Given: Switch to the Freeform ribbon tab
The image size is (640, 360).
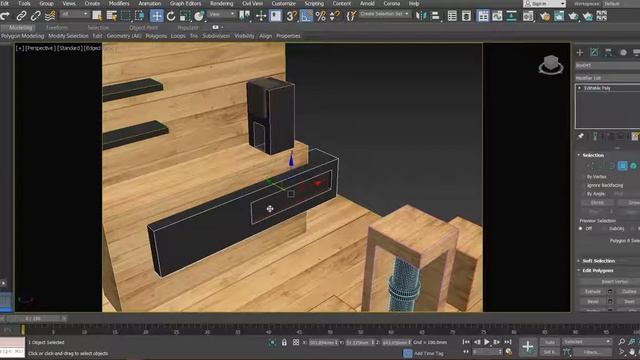Looking at the screenshot, I should 57,28.
